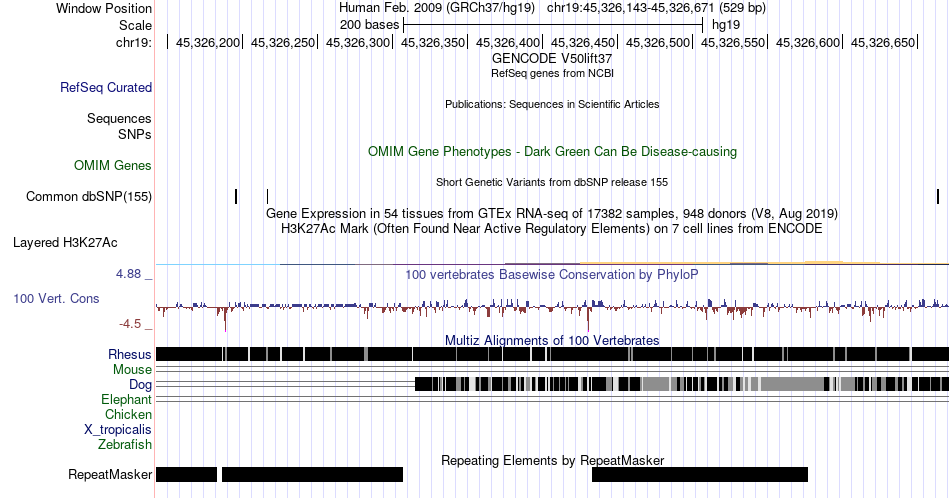Select the X_tropicalis species label
The image size is (950, 498).
118,430
